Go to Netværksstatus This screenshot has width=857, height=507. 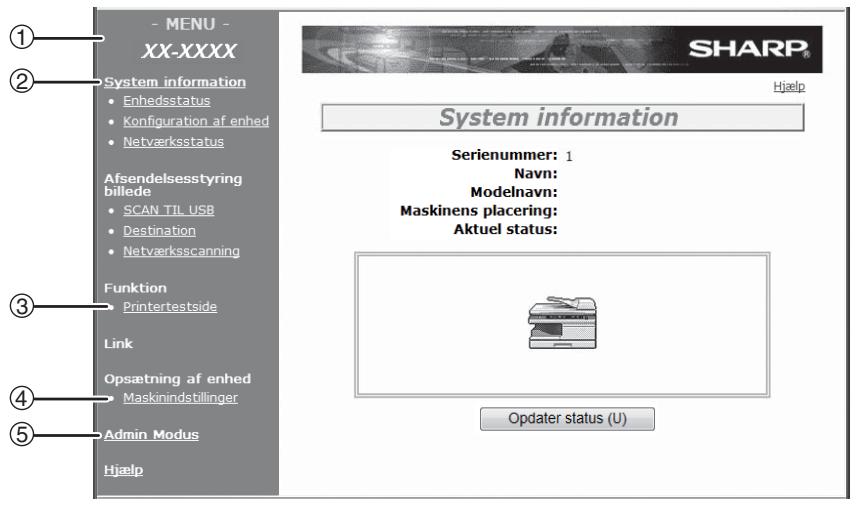tap(173, 142)
